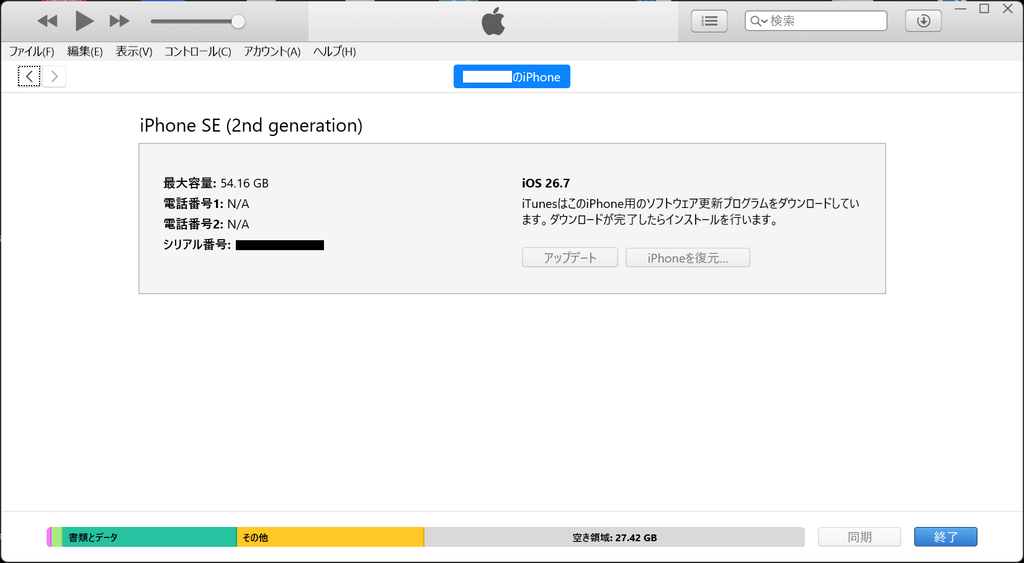This screenshot has width=1024, height=563.
Task: Click the light green storage segment
Action: click(x=57, y=537)
